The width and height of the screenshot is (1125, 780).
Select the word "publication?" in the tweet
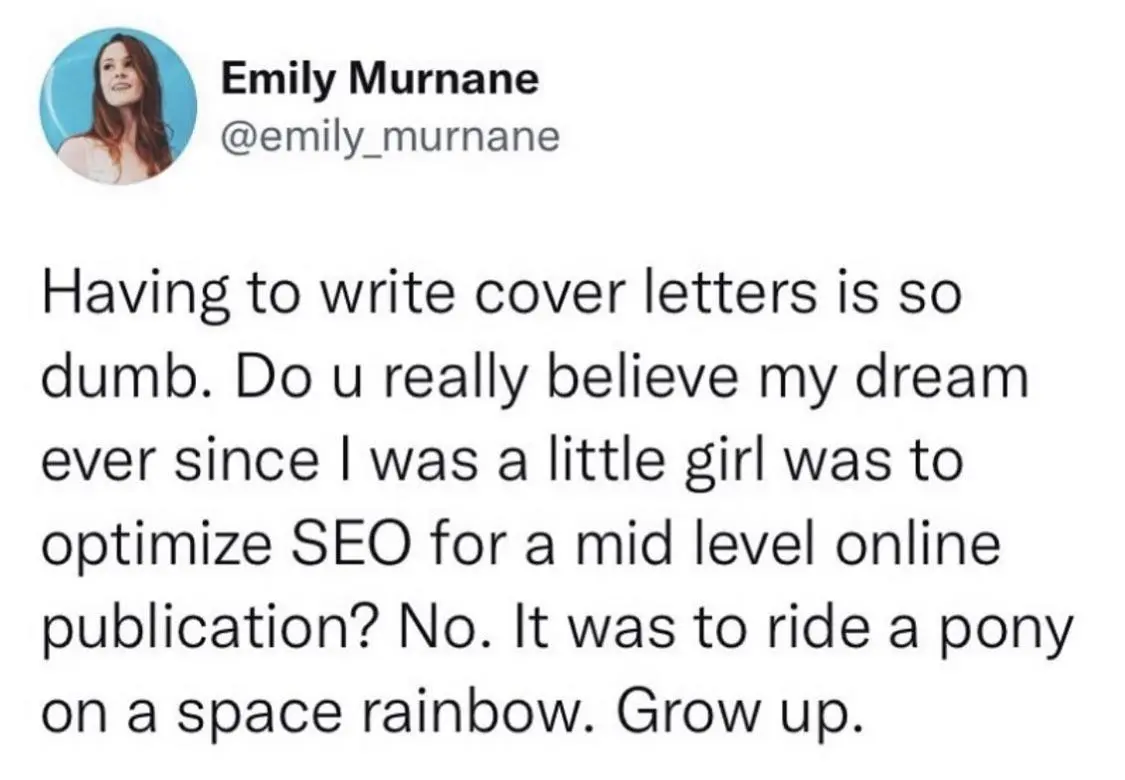207,630
